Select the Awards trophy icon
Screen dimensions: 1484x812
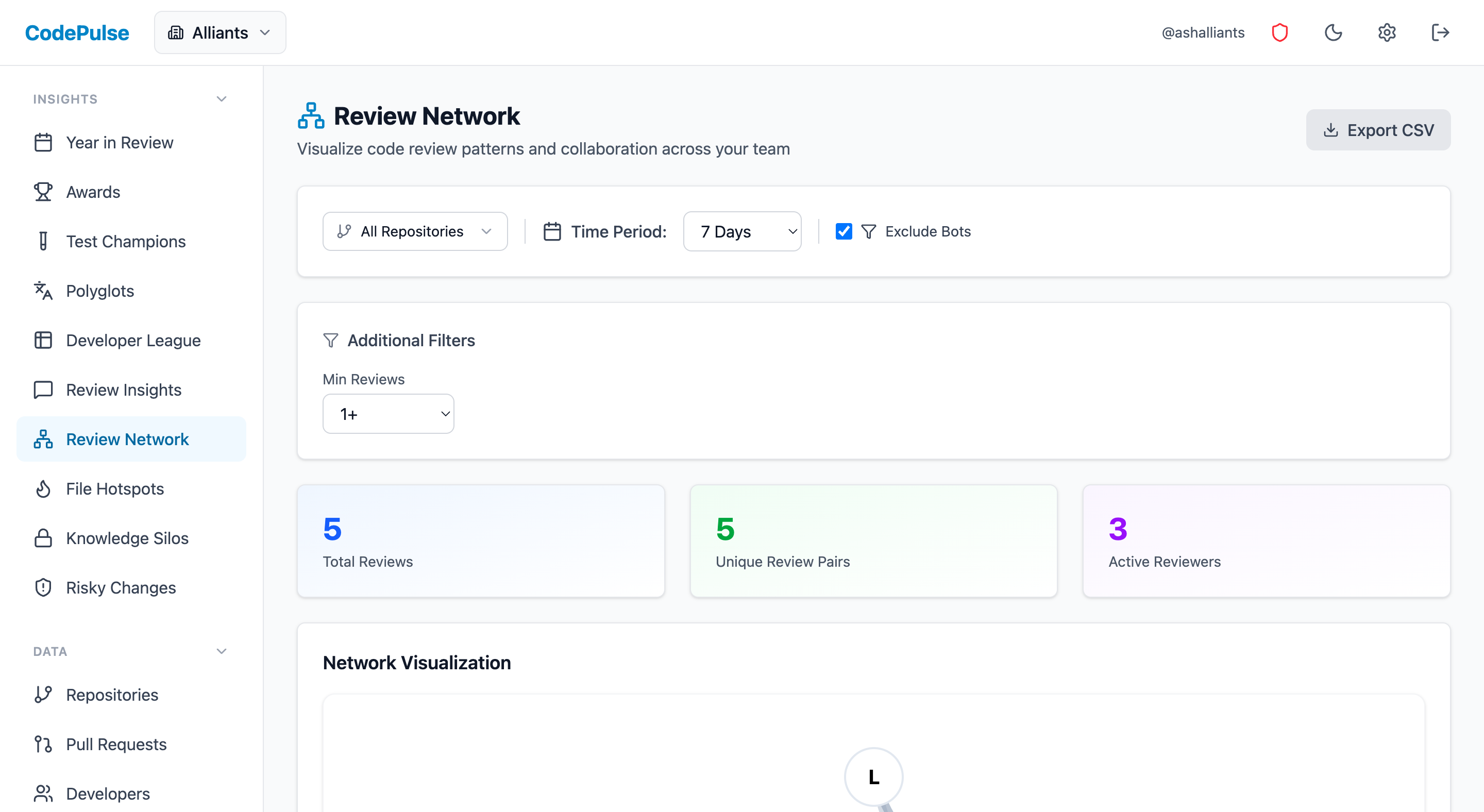pyautogui.click(x=43, y=192)
